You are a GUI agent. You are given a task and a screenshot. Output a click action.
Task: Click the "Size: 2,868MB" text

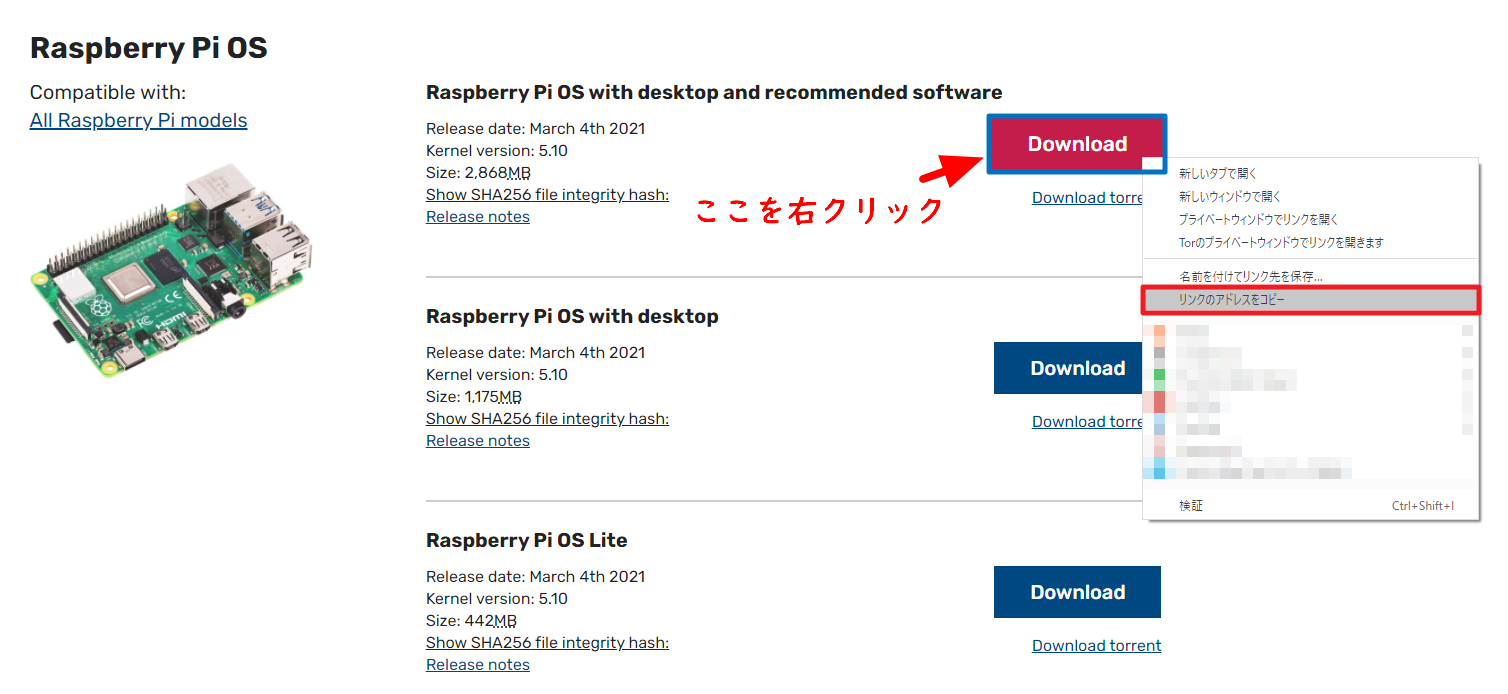pyautogui.click(x=478, y=173)
